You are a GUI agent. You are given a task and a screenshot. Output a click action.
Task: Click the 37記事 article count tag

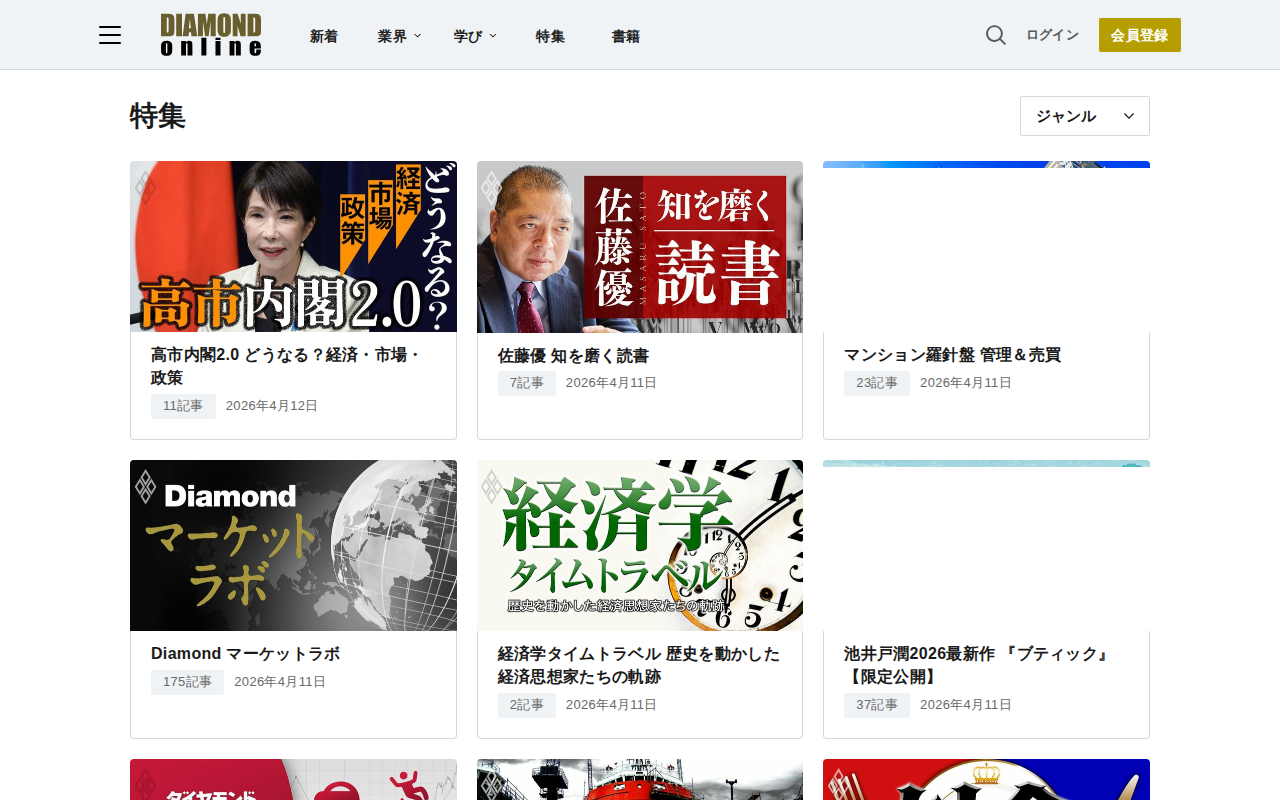point(877,705)
